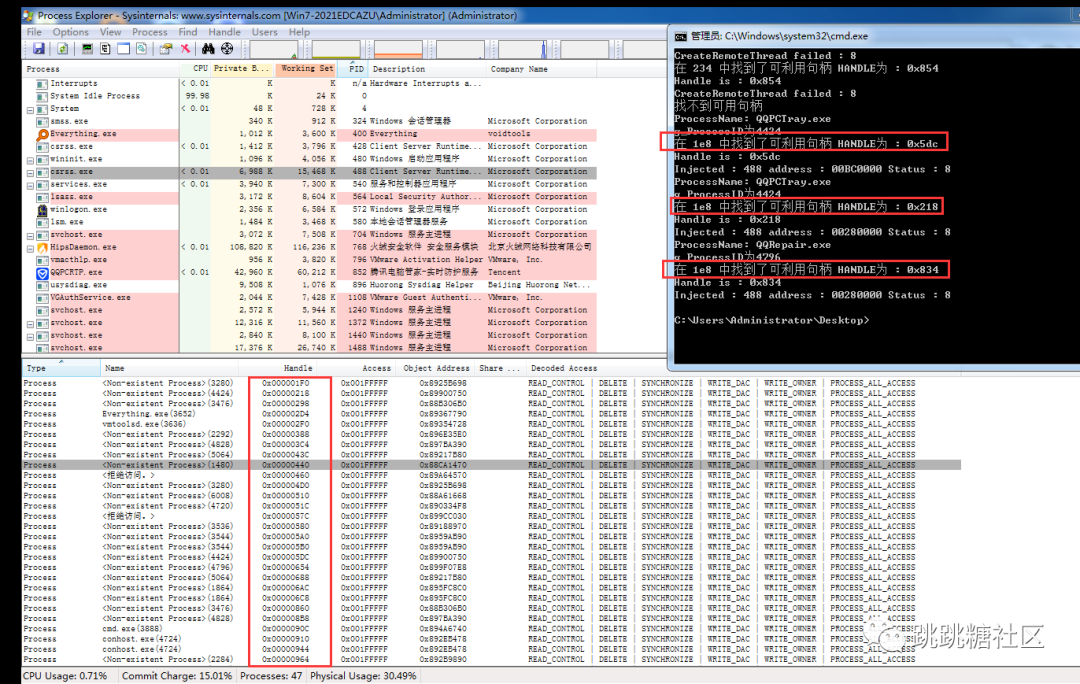1080x684 pixels.
Task: Open System Information from toolbar
Action: coord(87,49)
